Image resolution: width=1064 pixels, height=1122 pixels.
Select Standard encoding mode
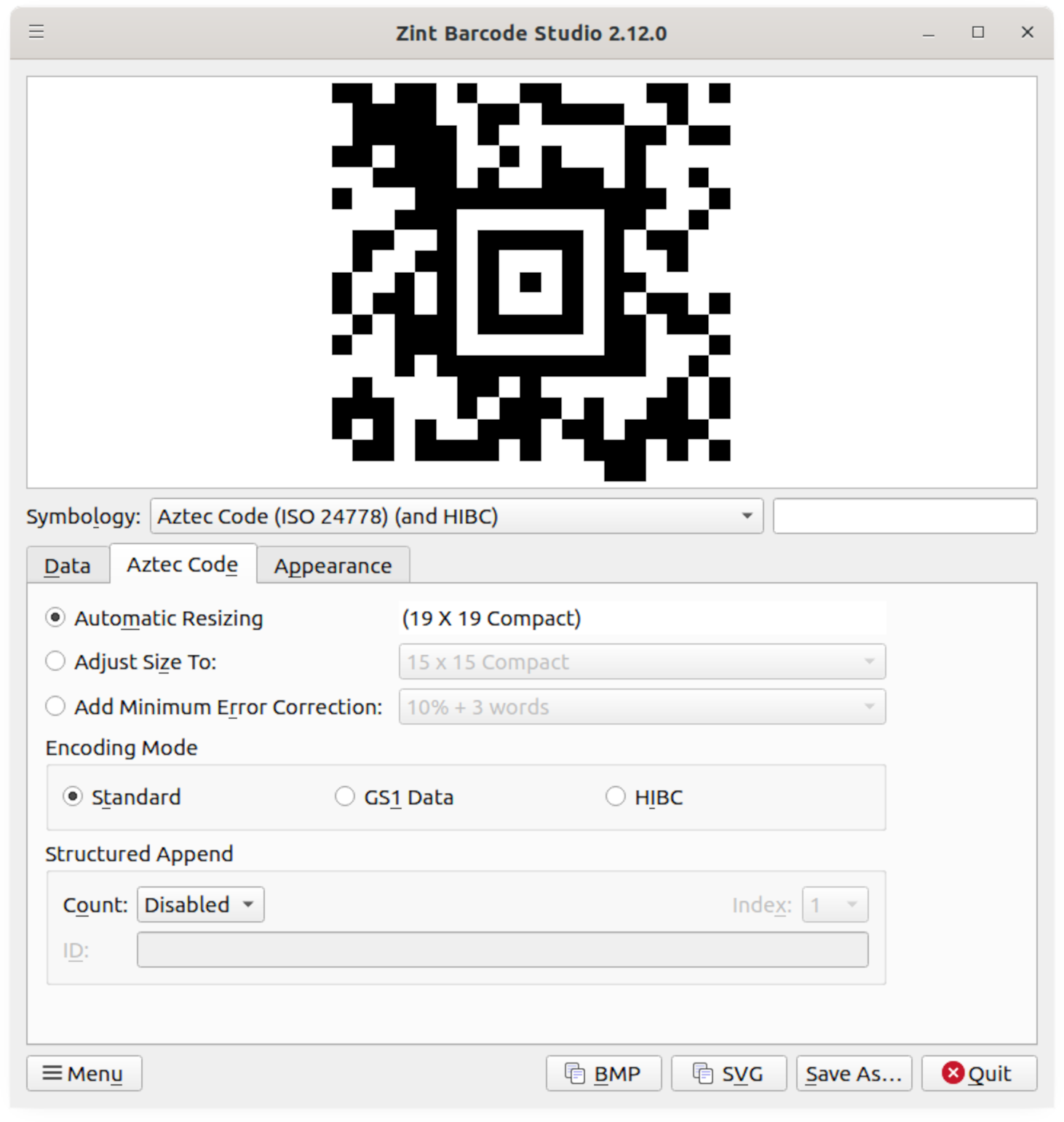click(x=73, y=797)
